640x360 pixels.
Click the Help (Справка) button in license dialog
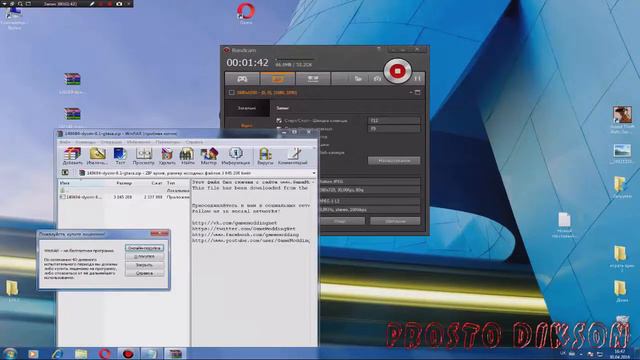click(x=144, y=273)
